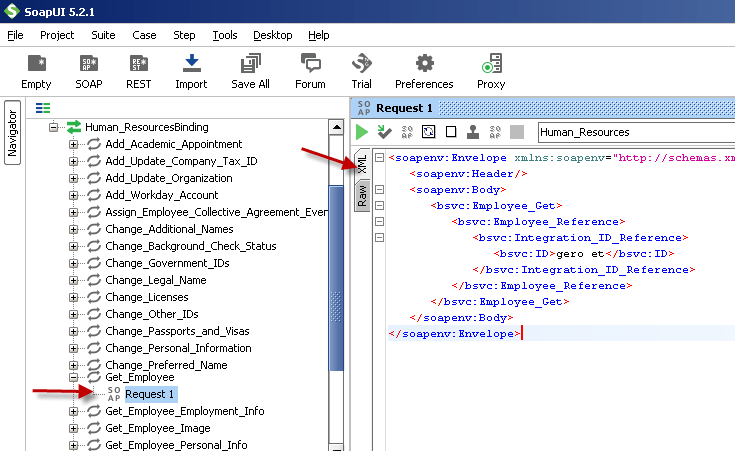Expand Get_Employee_Employment_Info node
The height and width of the screenshot is (451, 735).
coord(74,412)
